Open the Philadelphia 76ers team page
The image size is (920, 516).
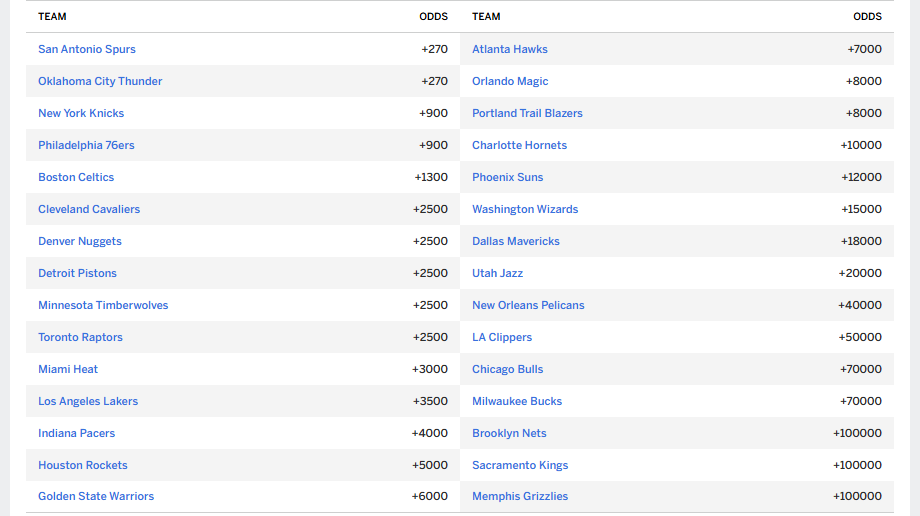click(x=86, y=145)
